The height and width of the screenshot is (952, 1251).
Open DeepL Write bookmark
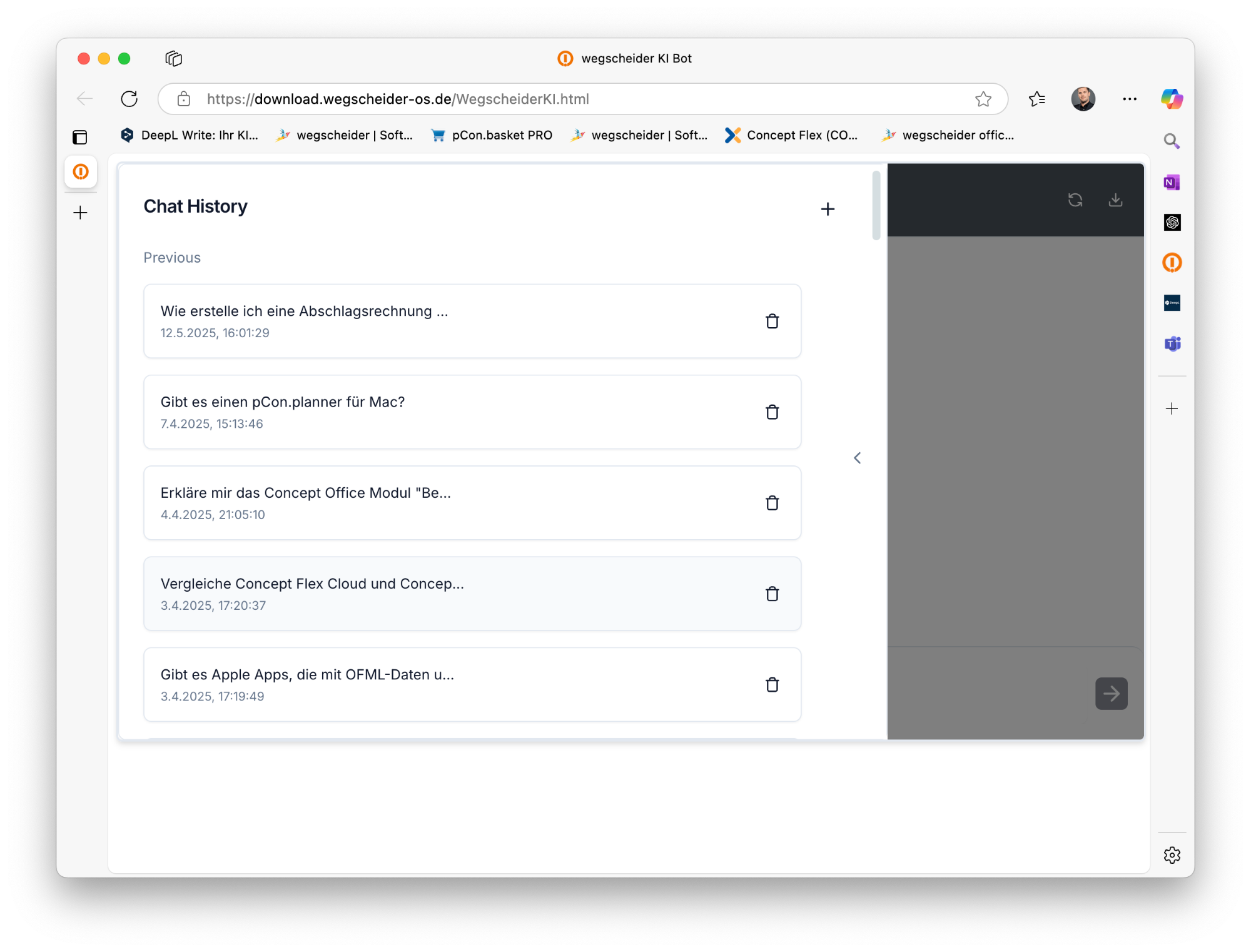[190, 135]
